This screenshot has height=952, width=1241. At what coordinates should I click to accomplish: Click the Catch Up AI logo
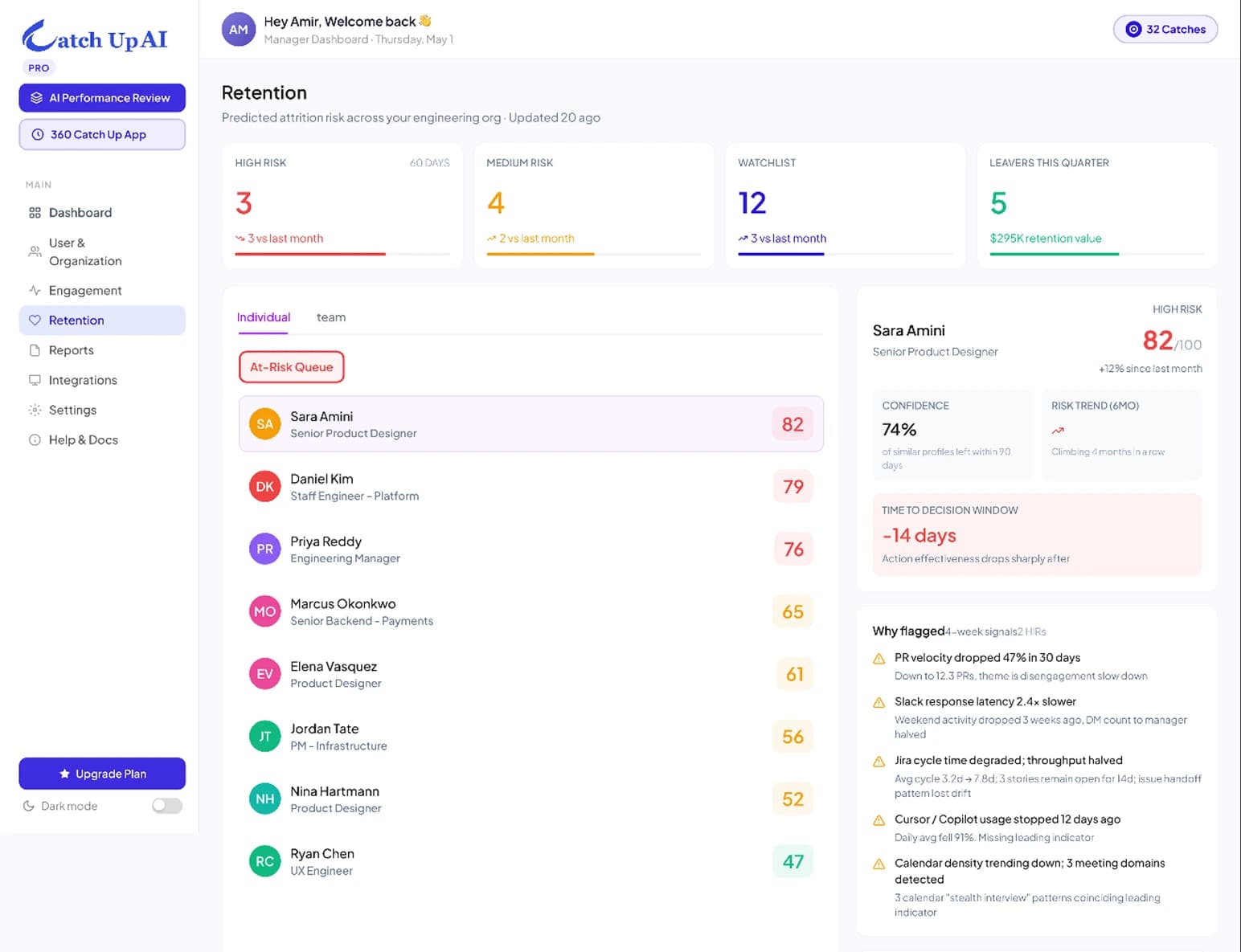(x=95, y=37)
